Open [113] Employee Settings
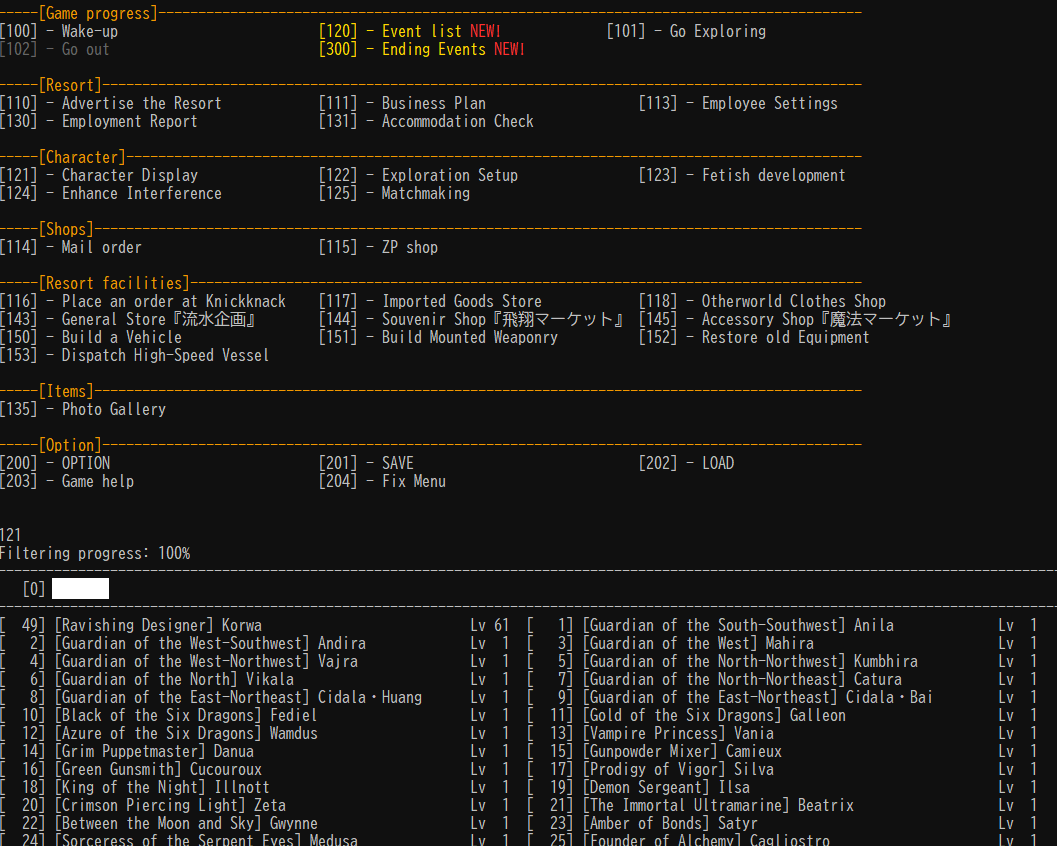 [738, 103]
